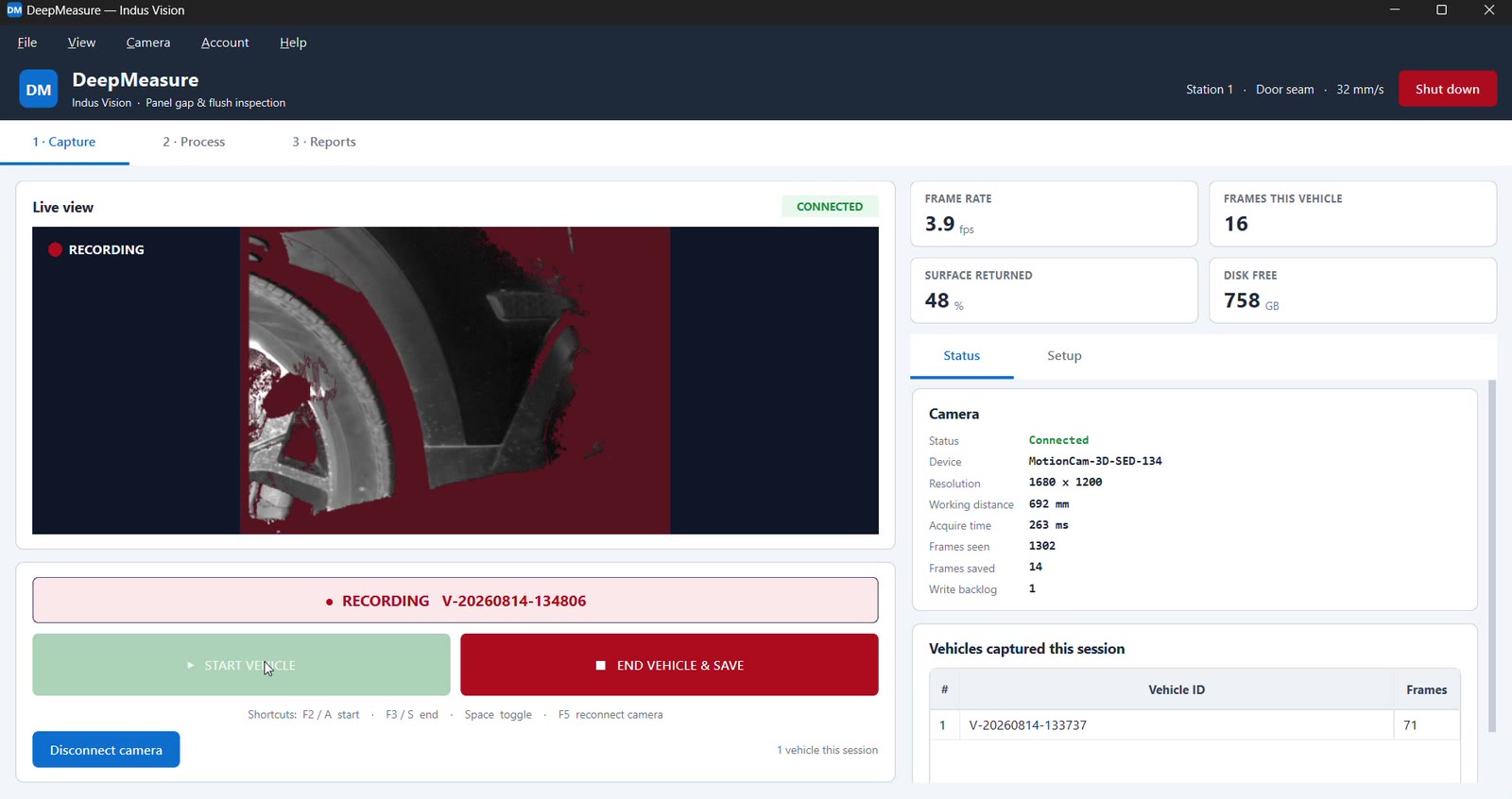
Task: Select the Status tab
Action: pyautogui.click(x=962, y=356)
